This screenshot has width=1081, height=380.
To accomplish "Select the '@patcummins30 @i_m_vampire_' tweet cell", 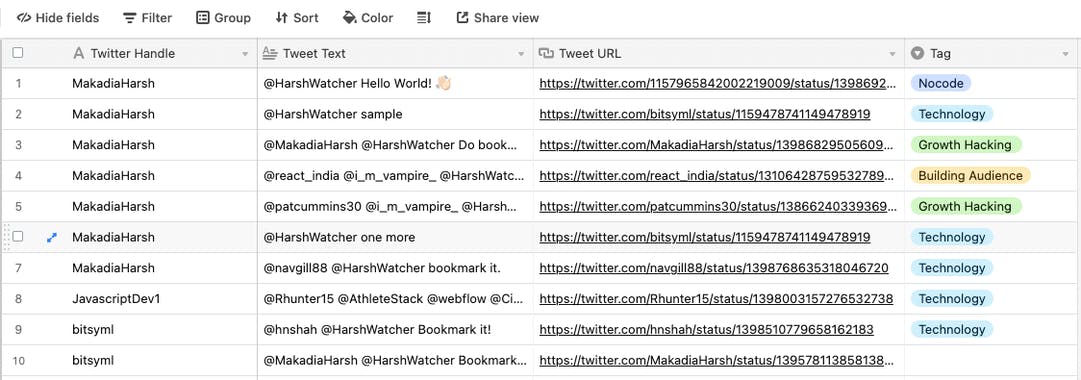I will [395, 206].
